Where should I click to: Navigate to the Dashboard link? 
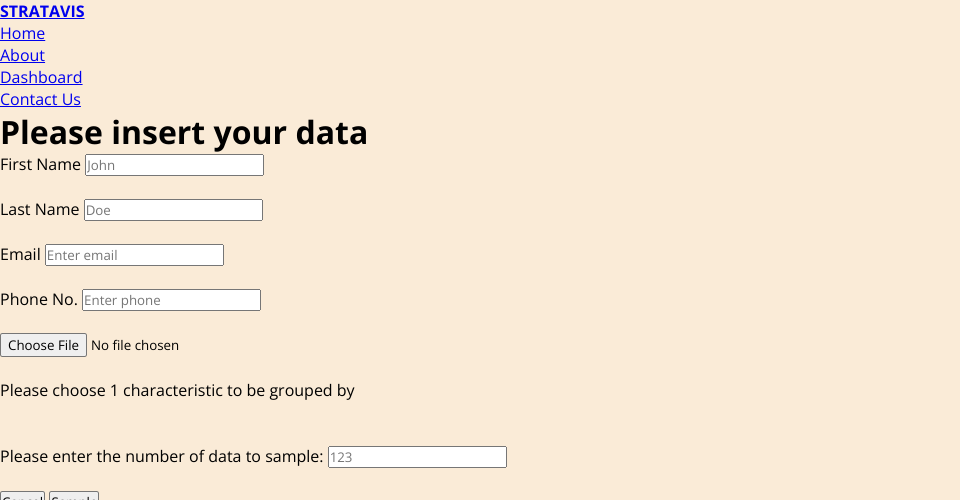[41, 78]
